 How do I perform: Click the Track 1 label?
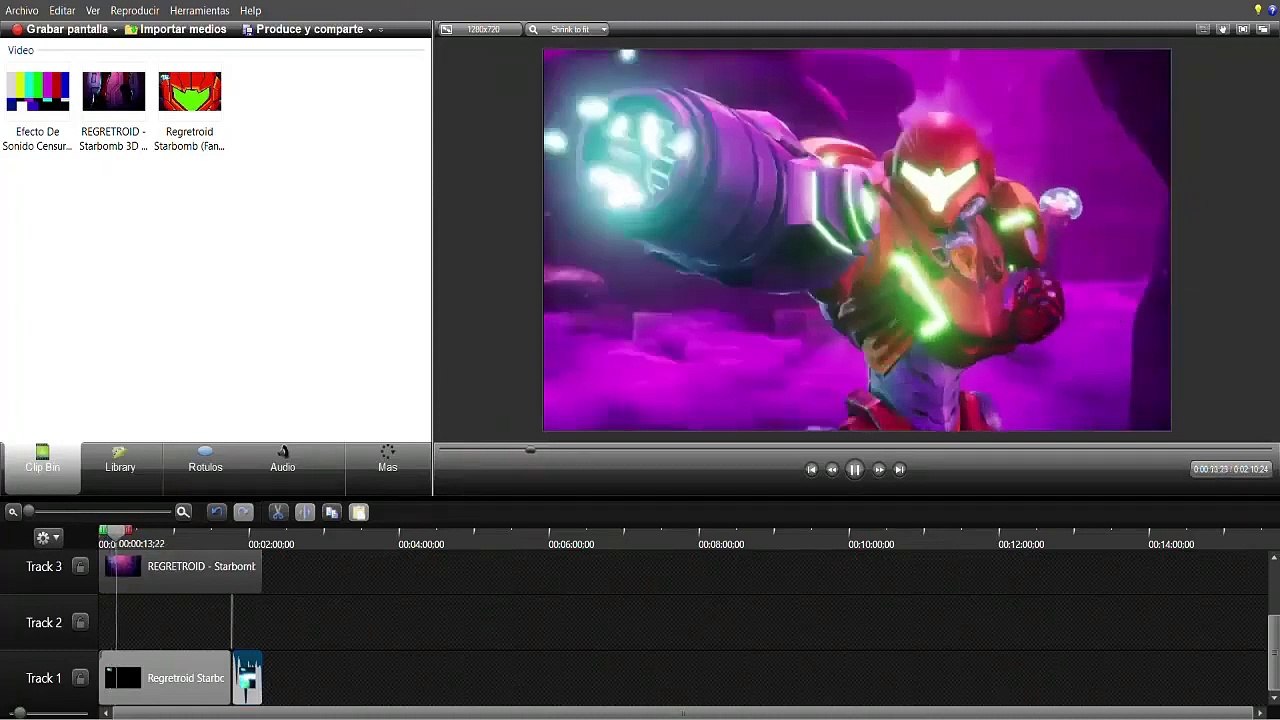(44, 679)
